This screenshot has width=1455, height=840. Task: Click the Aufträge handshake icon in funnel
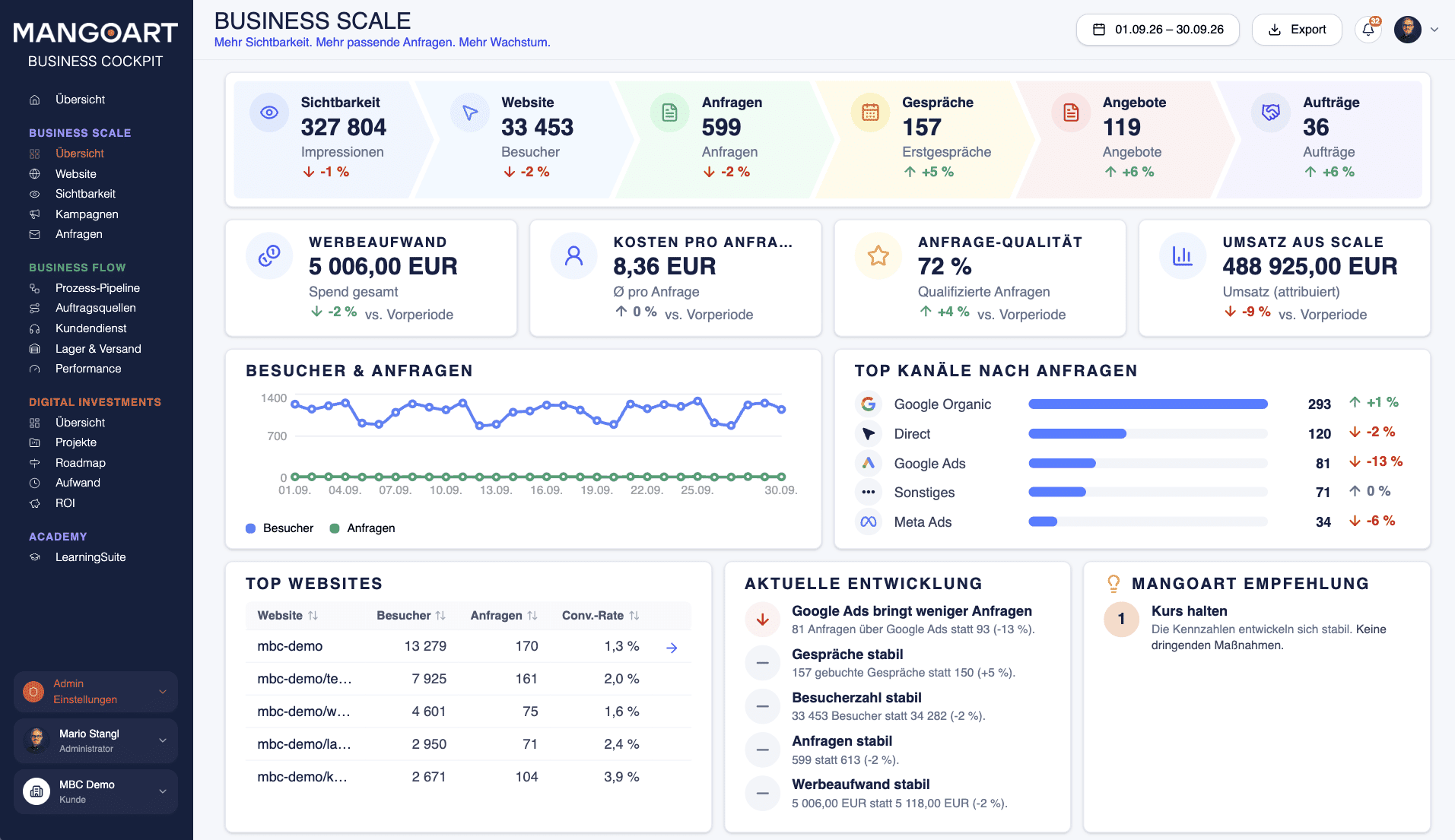coord(1271,113)
